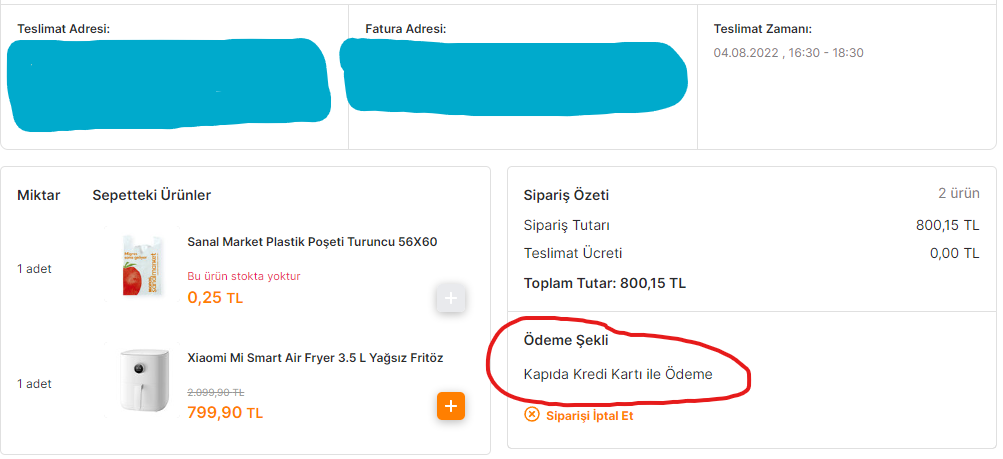Click the Fatura Adresi label
The width and height of the screenshot is (1003, 459).
(406, 29)
